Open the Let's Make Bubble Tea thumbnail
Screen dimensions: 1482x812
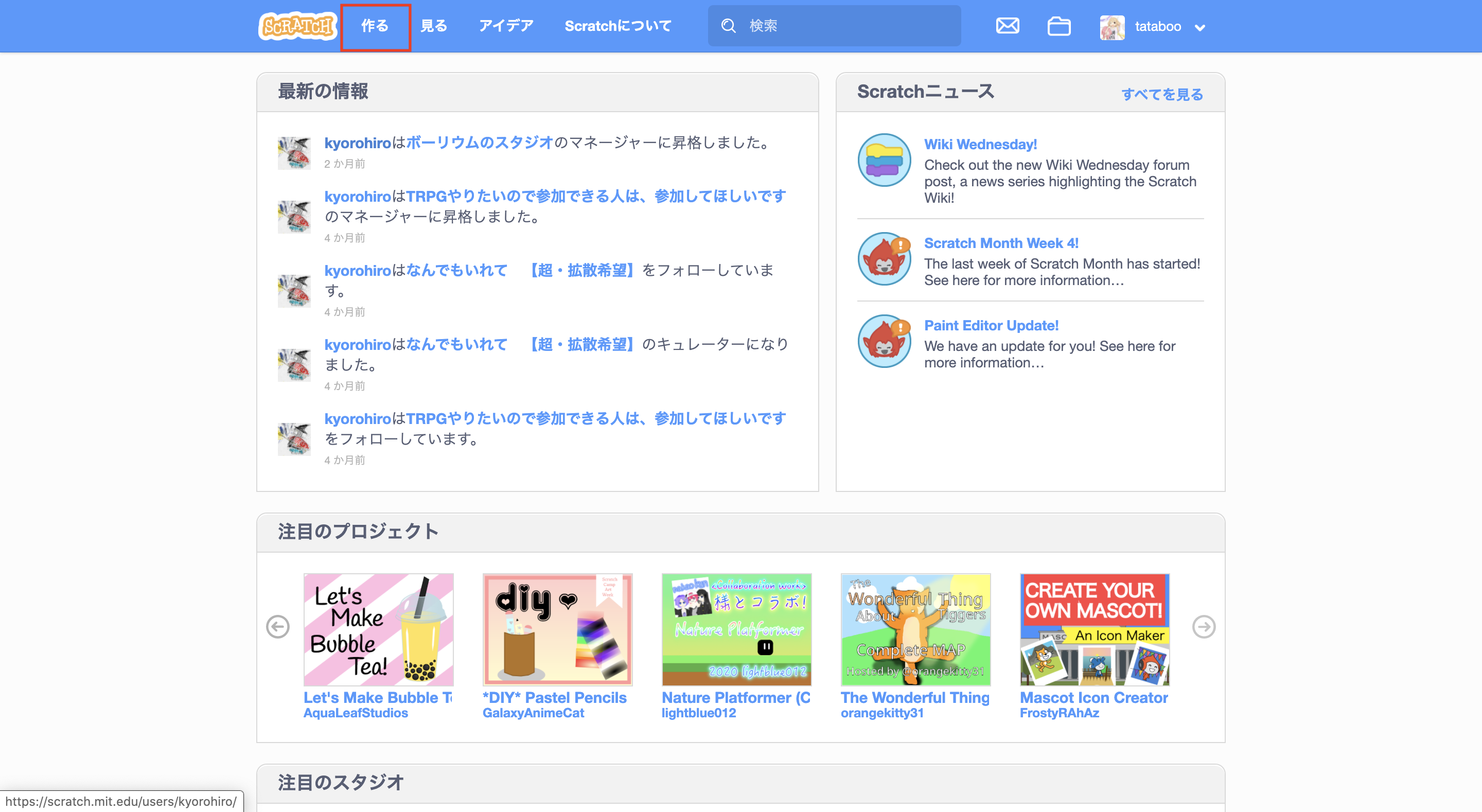(x=378, y=629)
